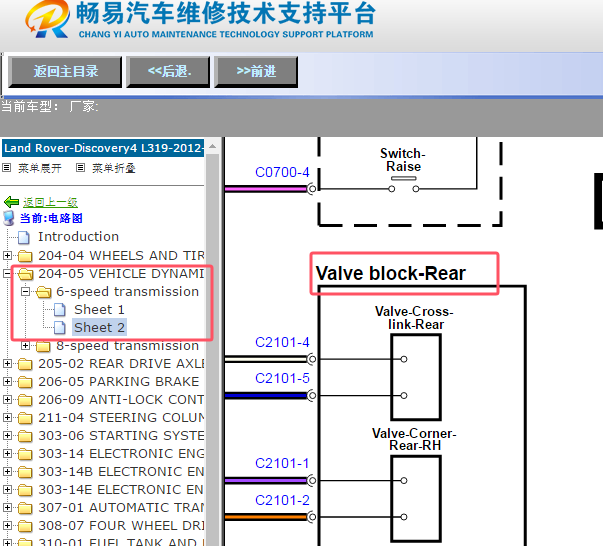Expand the 303-14B ELECTRONIC node
603x546 pixels.
point(7,471)
